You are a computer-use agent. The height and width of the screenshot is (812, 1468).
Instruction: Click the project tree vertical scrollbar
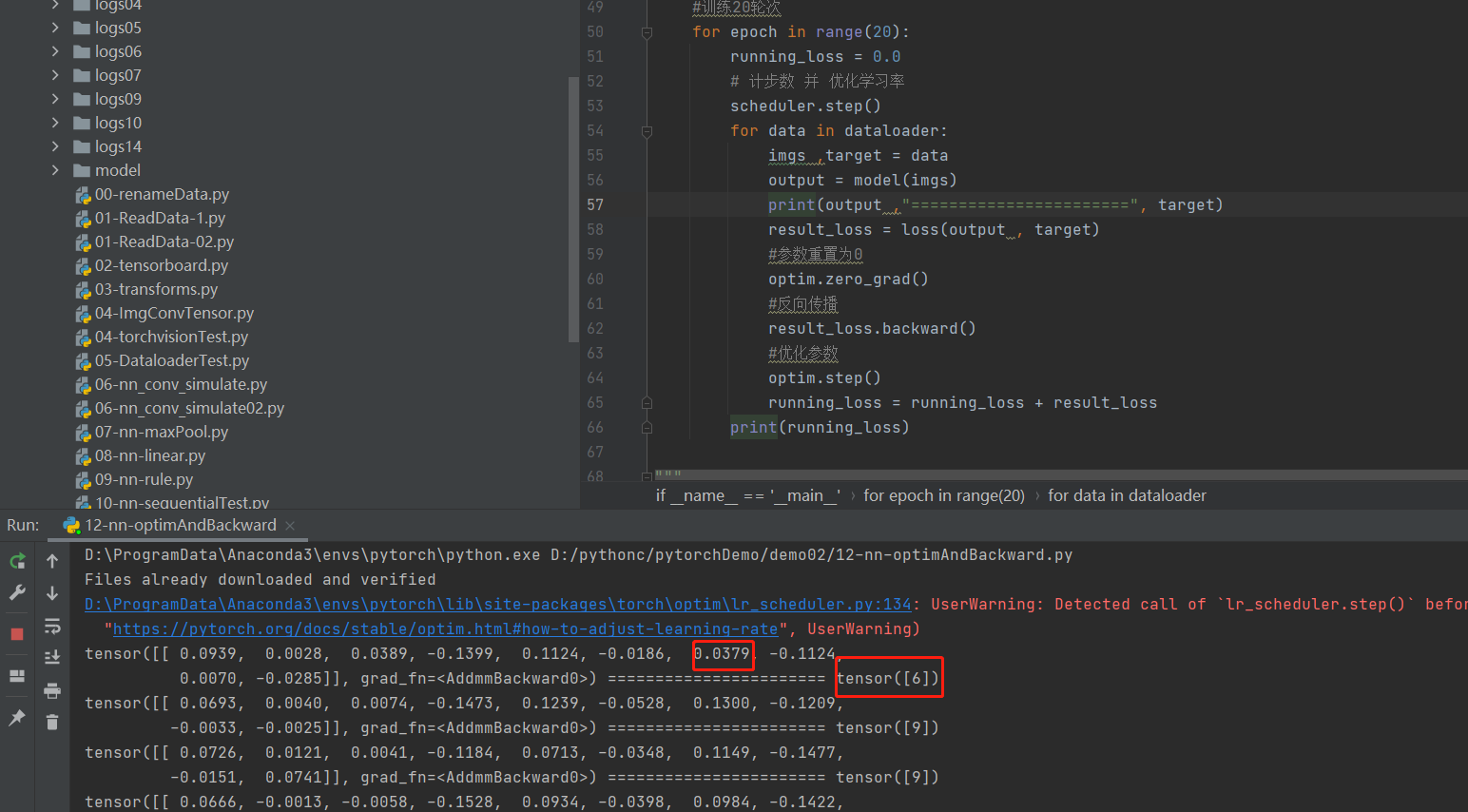tap(573, 209)
